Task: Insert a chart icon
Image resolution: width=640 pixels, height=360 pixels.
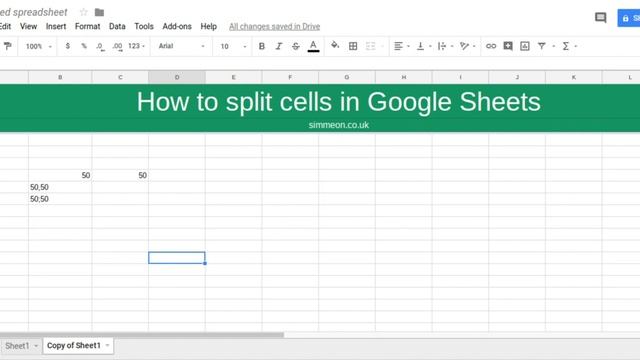Action: 525,46
